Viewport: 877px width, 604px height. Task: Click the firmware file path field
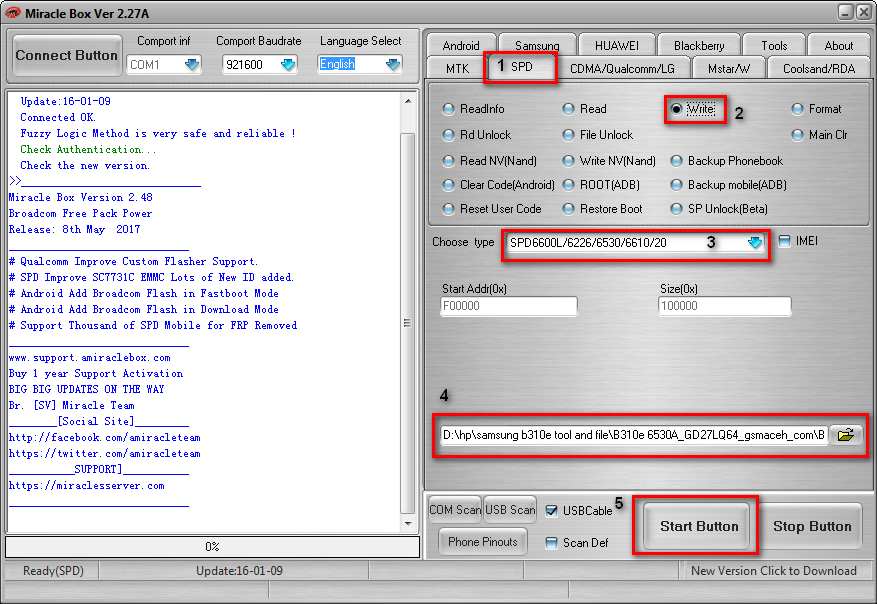pos(634,435)
